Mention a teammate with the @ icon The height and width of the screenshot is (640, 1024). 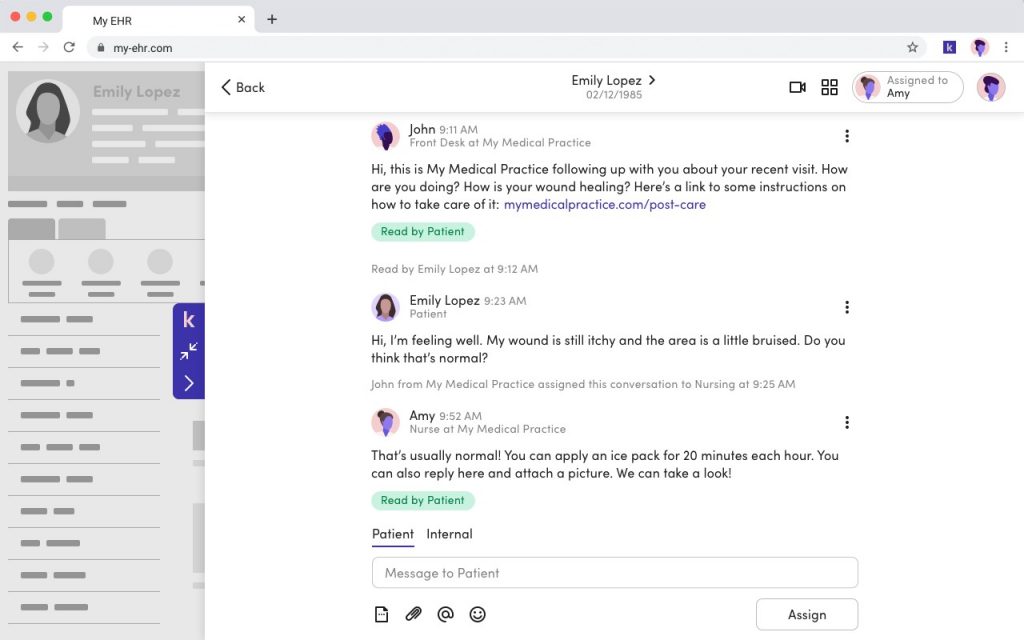[445, 614]
